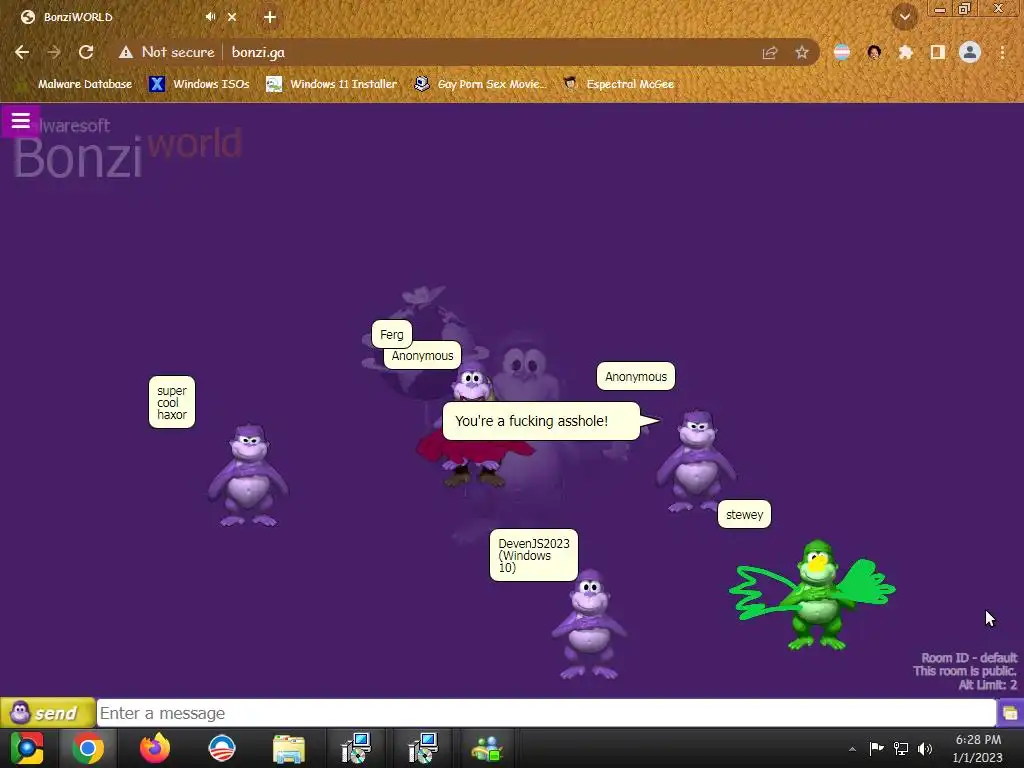Open File Explorer from the taskbar
1024x768 pixels.
[x=289, y=749]
